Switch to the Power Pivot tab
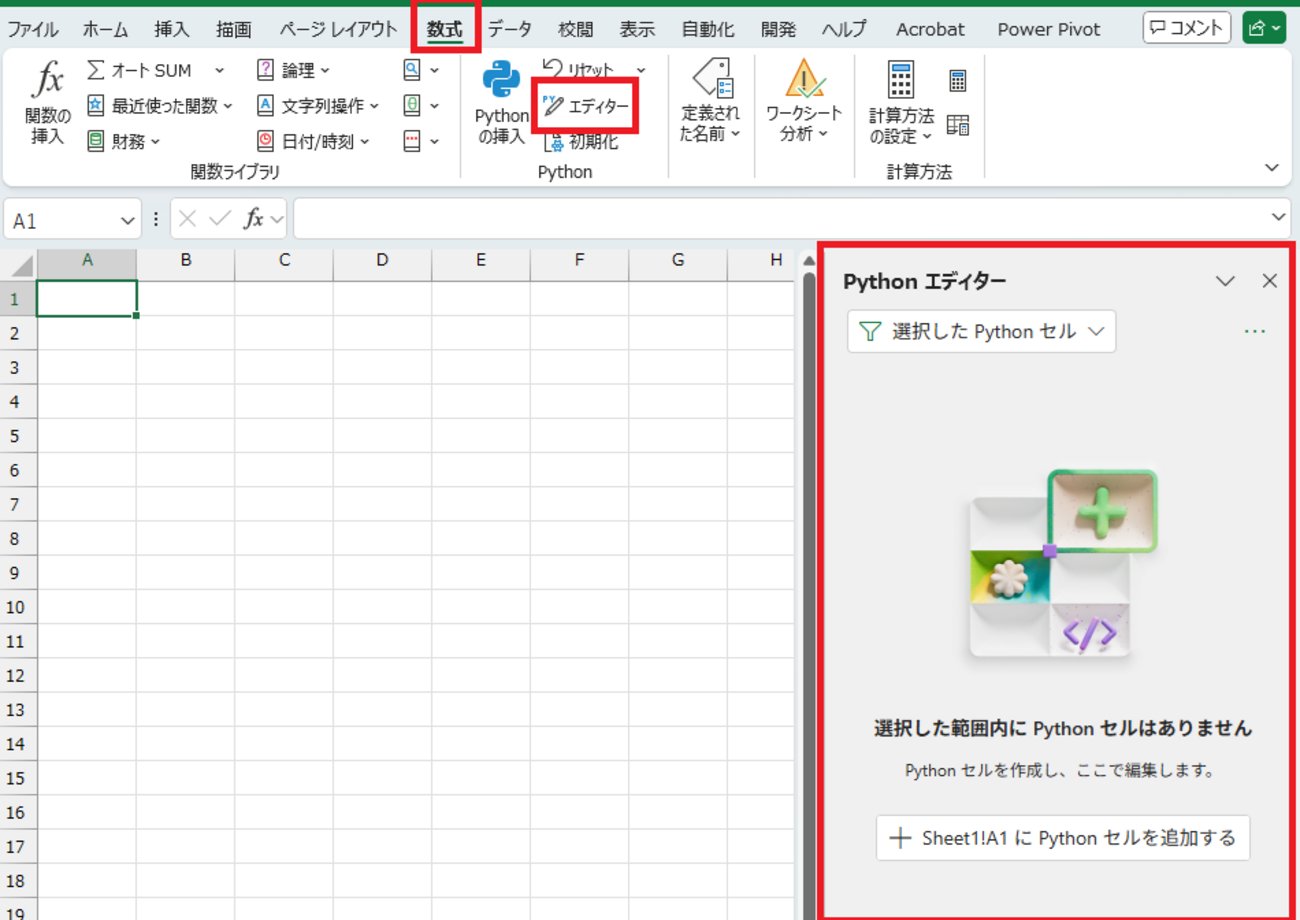 tap(1048, 29)
